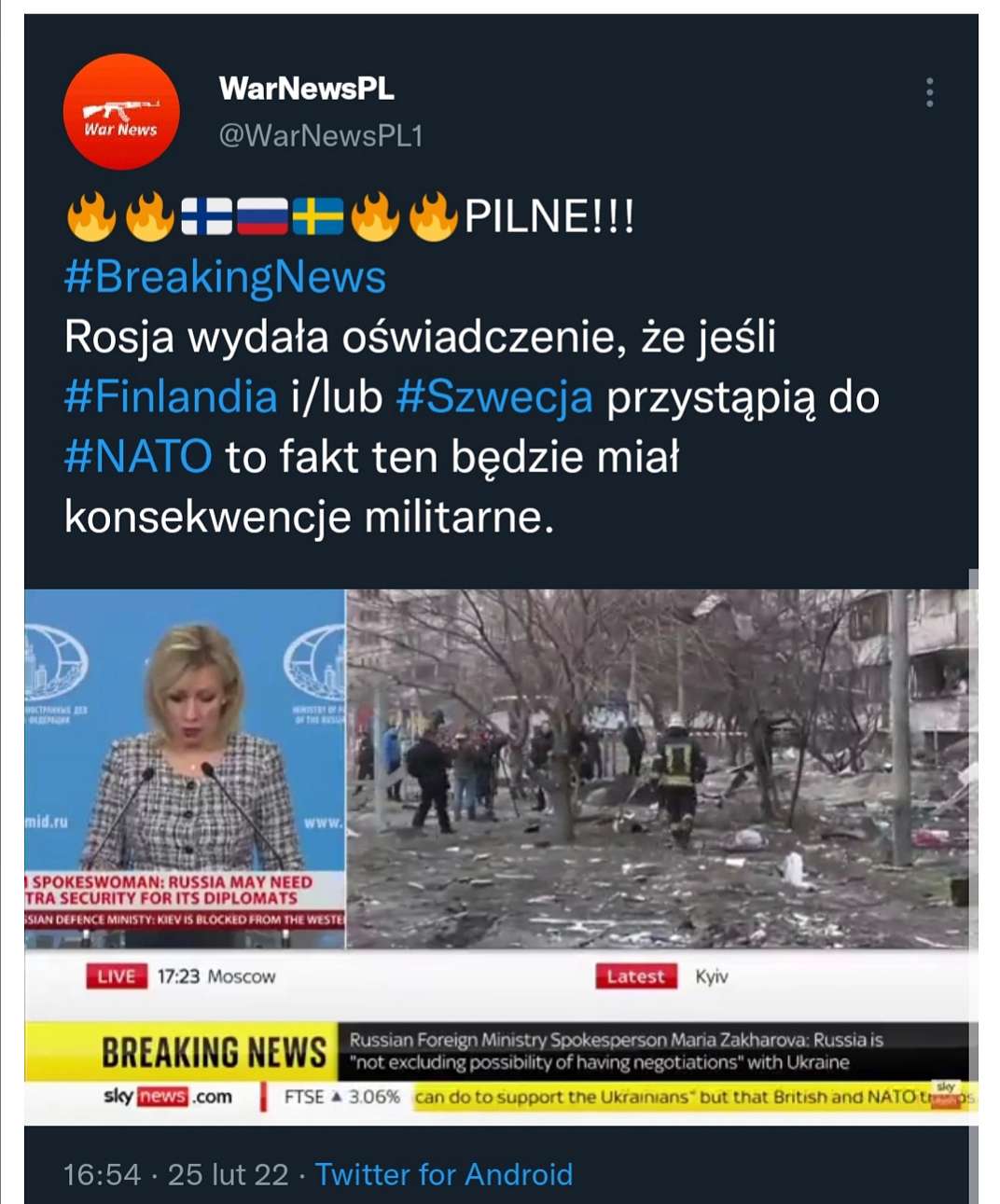Click the 16:54 · 25 lut 22 timestamp
The image size is (1000, 1204).
[x=176, y=1174]
